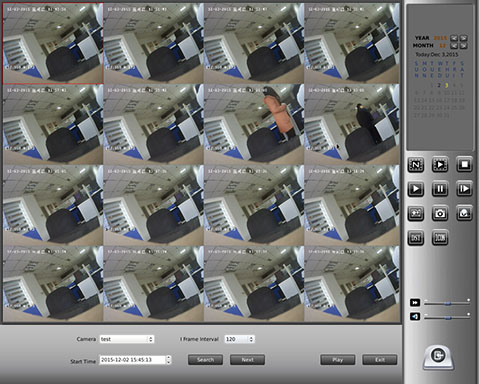Click the fast-forward speed icon
The image size is (480, 384).
click(x=415, y=302)
